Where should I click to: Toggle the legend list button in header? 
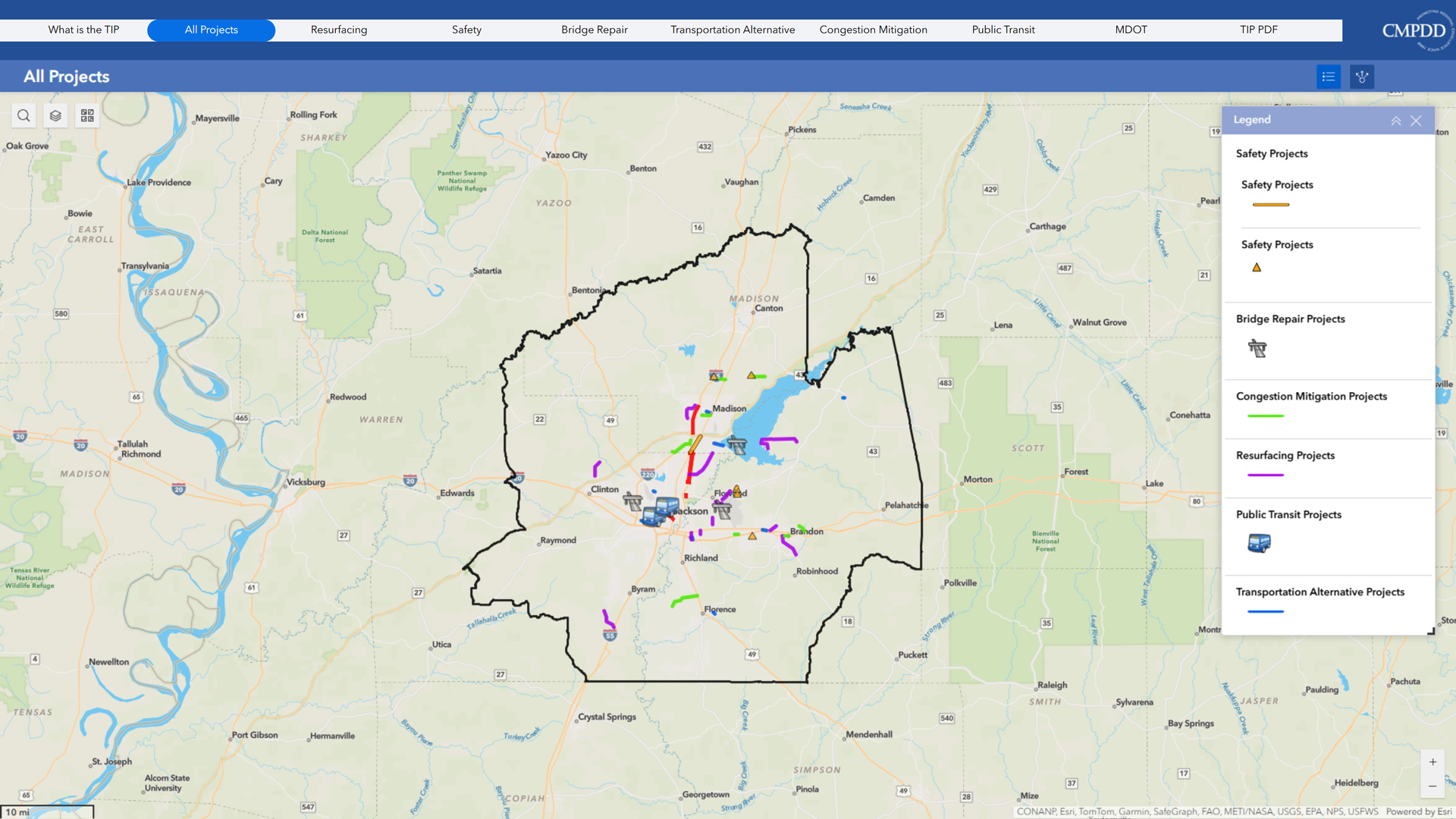tap(1329, 77)
